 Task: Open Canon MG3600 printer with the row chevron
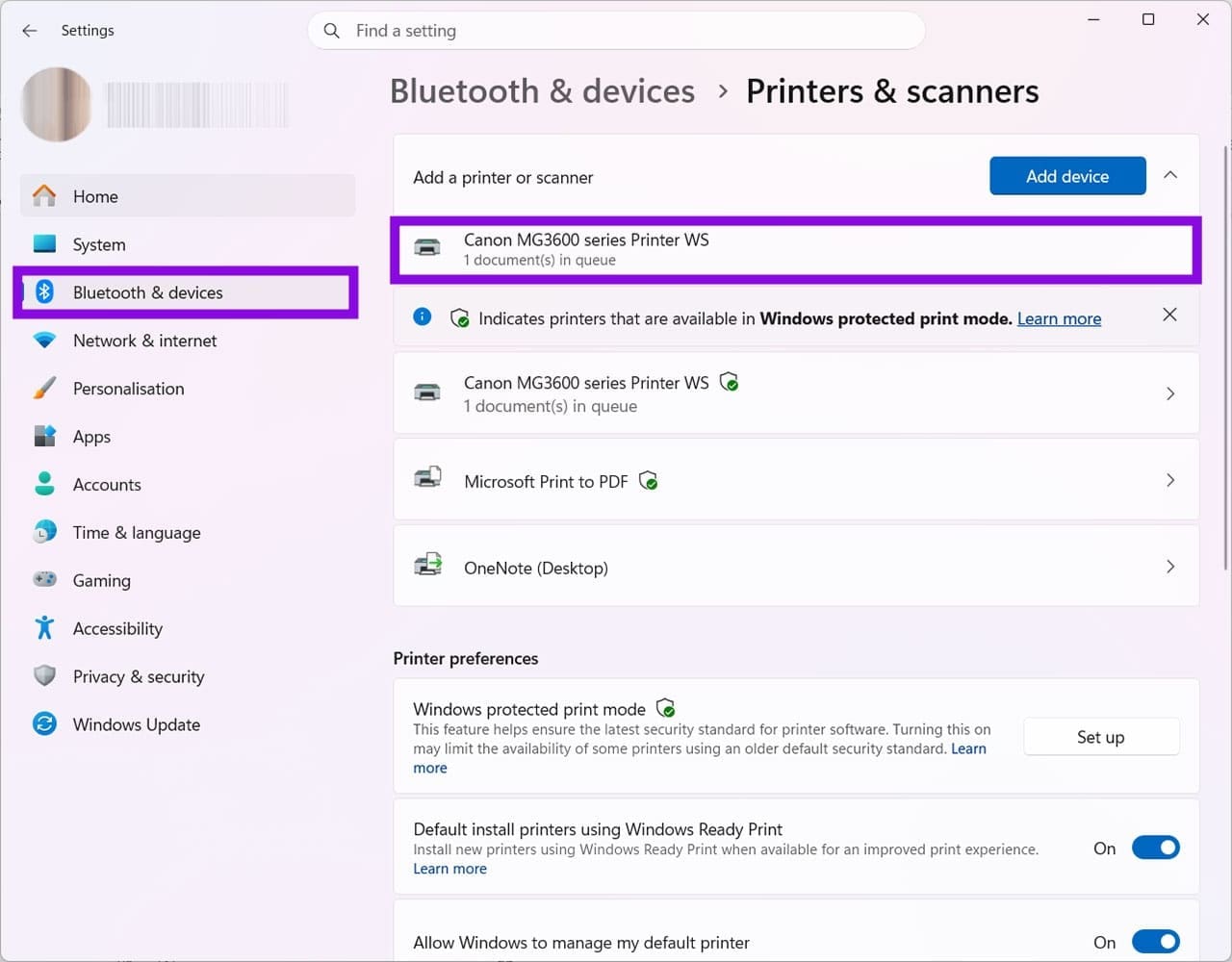(x=1170, y=393)
